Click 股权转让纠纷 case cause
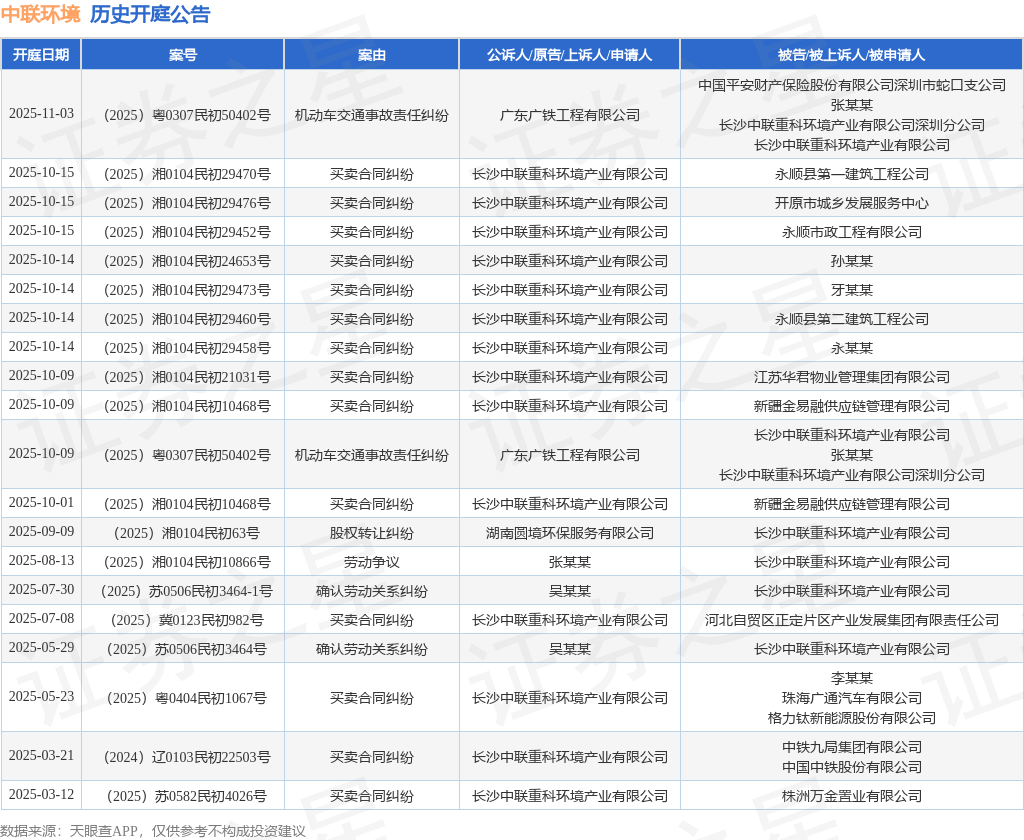The width and height of the screenshot is (1024, 840). pyautogui.click(x=372, y=533)
